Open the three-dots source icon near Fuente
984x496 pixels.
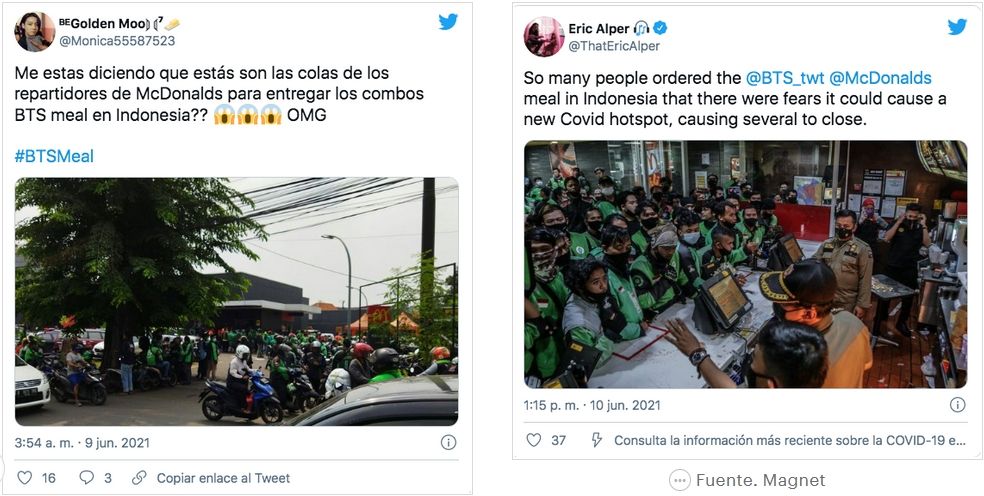coord(680,480)
